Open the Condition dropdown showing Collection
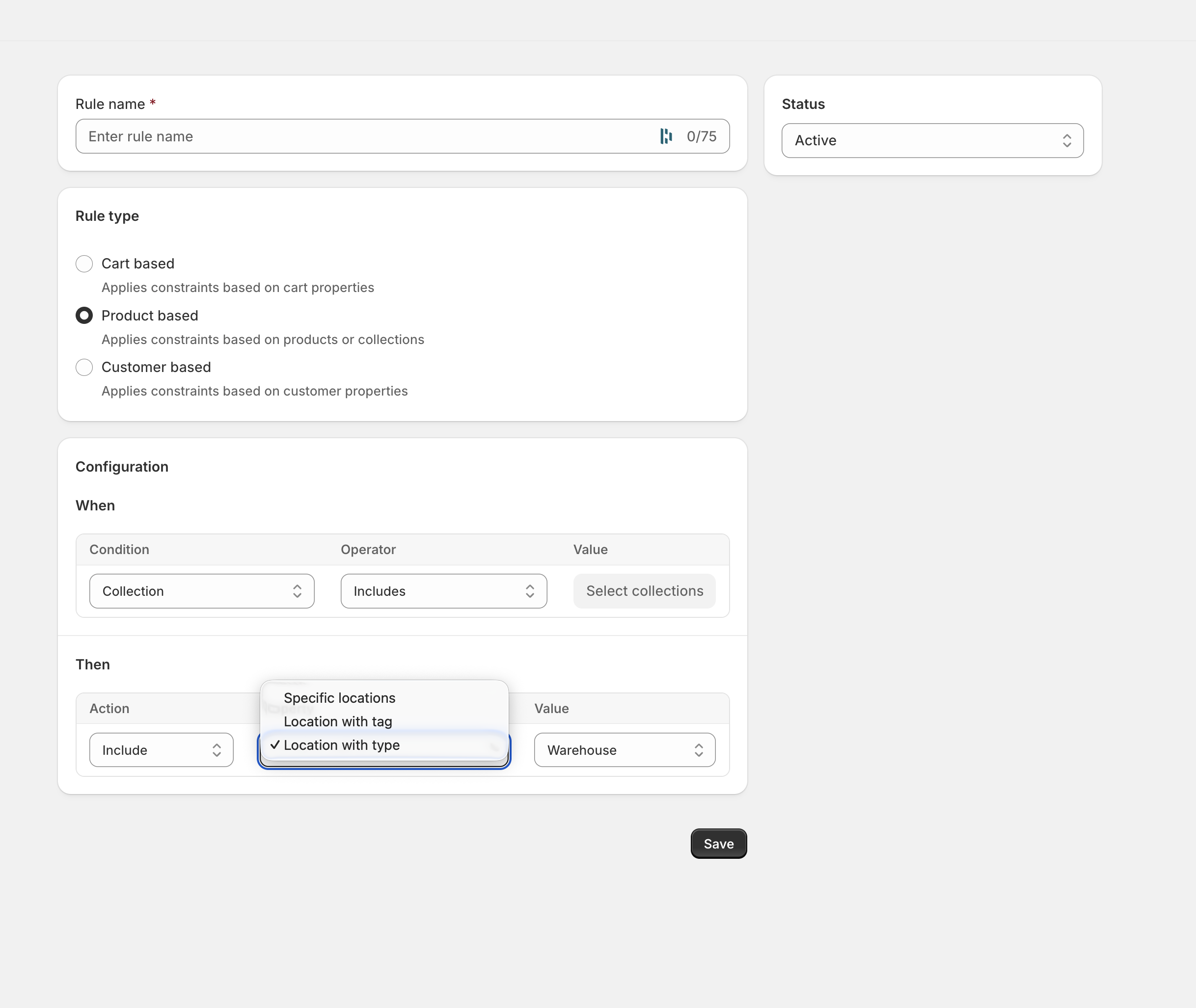Viewport: 1196px width, 1008px height. 201,591
